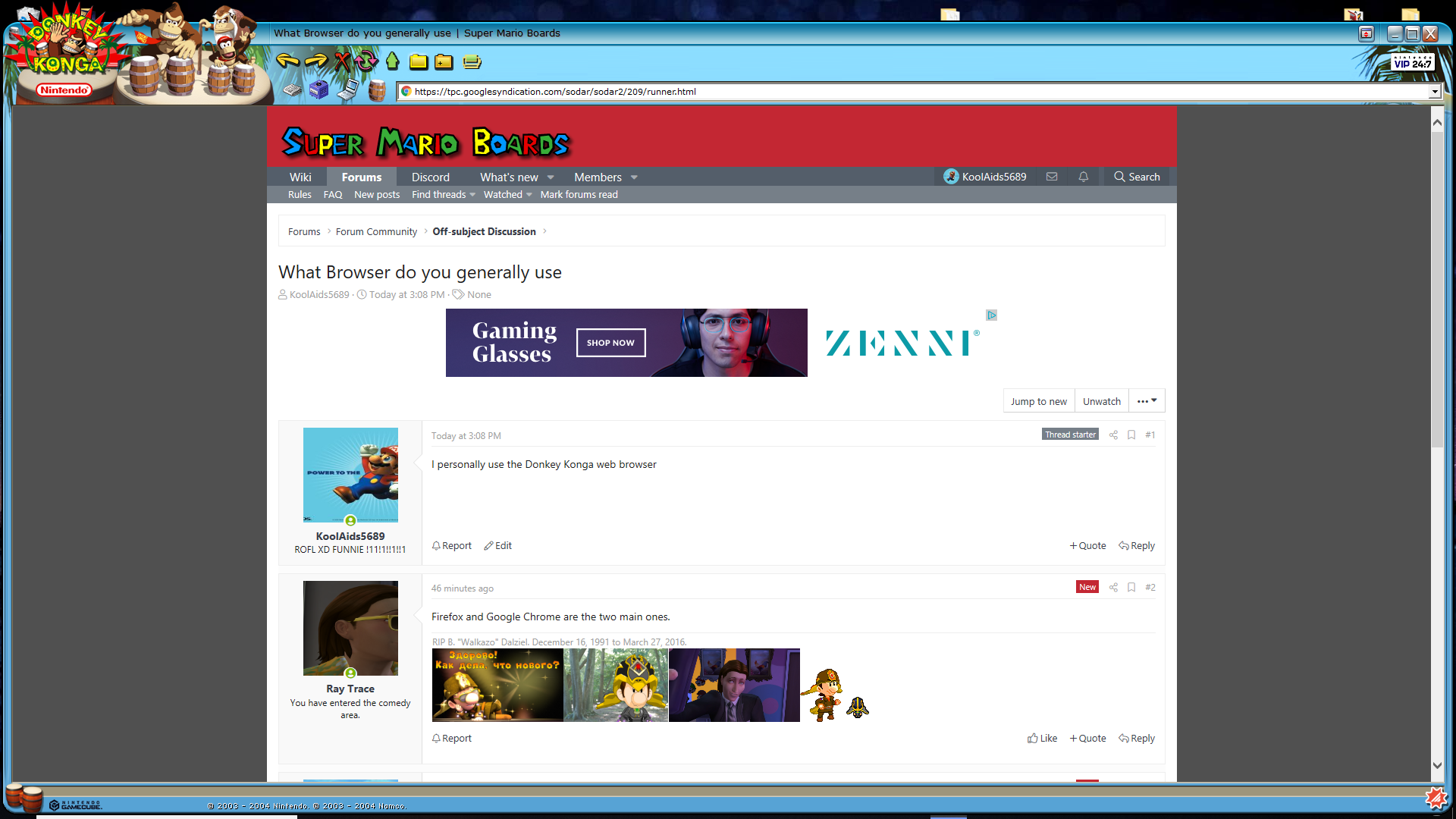The image size is (1456, 819).
Task: Share post #1 via share icon
Action: tap(1113, 435)
